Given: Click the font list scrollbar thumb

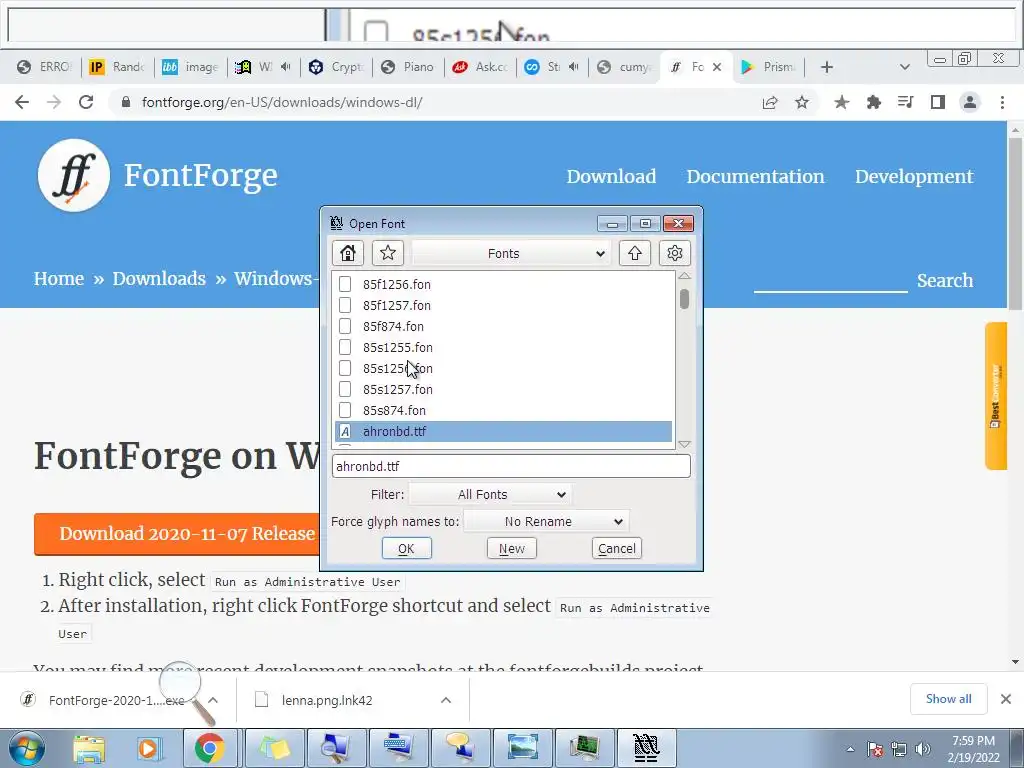Looking at the screenshot, I should 684,299.
